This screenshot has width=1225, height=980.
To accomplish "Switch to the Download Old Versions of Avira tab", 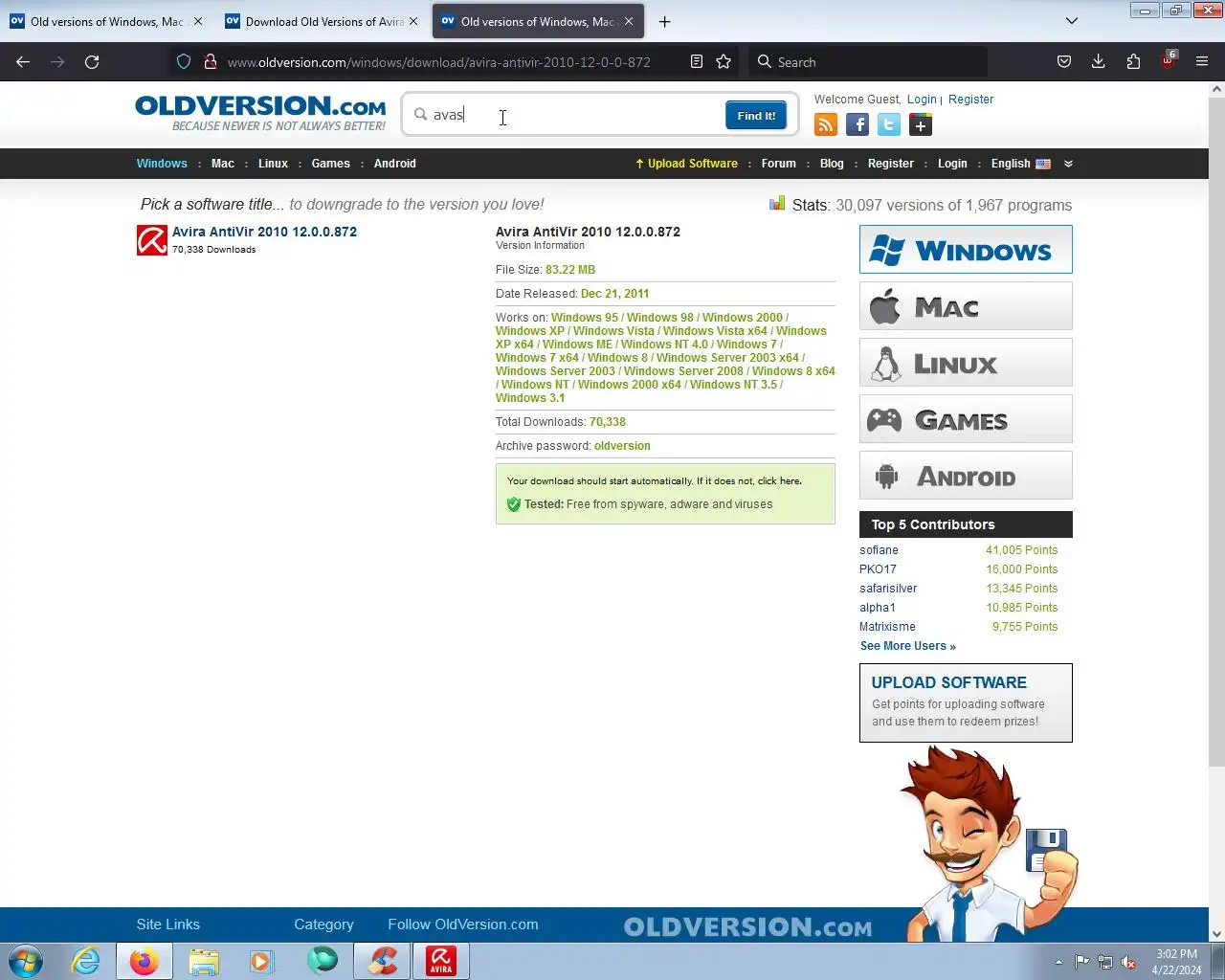I will 323,21.
